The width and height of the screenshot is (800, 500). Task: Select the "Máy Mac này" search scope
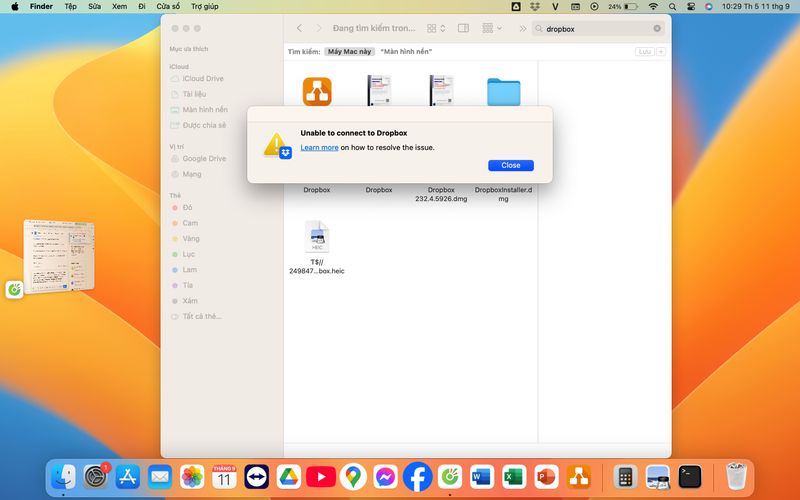click(x=349, y=51)
